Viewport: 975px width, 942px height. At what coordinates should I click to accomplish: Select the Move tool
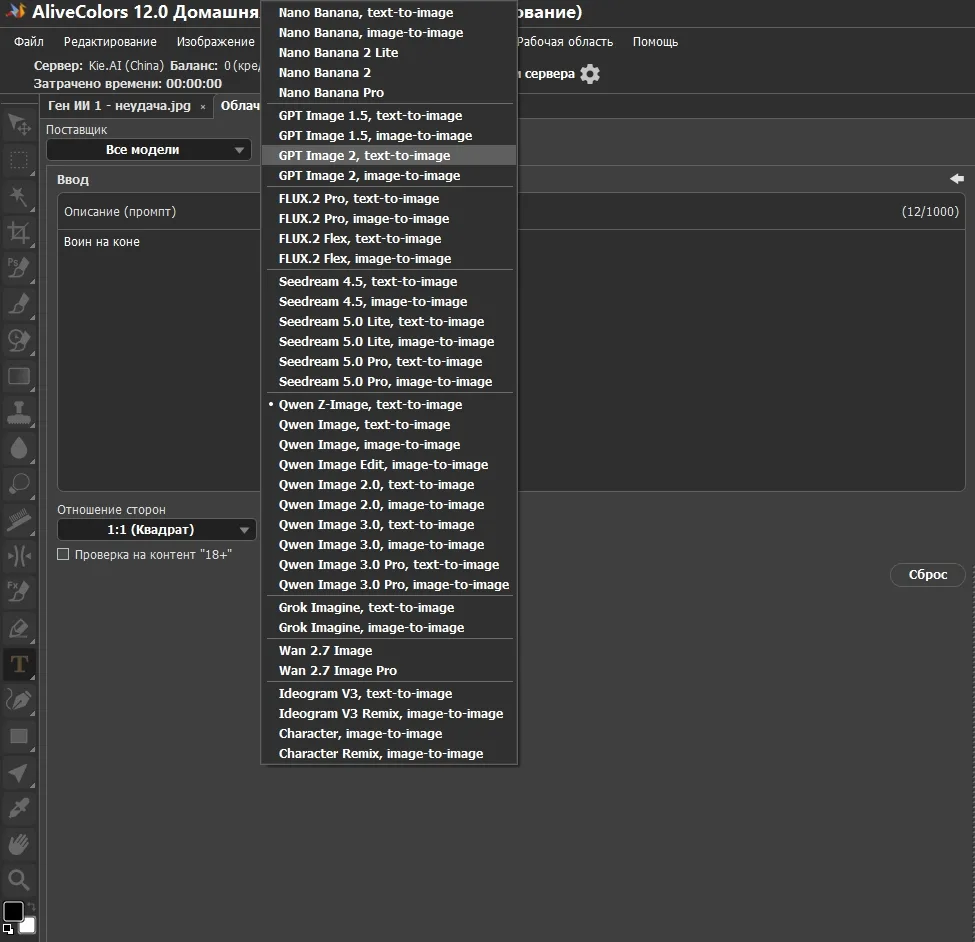tap(19, 125)
